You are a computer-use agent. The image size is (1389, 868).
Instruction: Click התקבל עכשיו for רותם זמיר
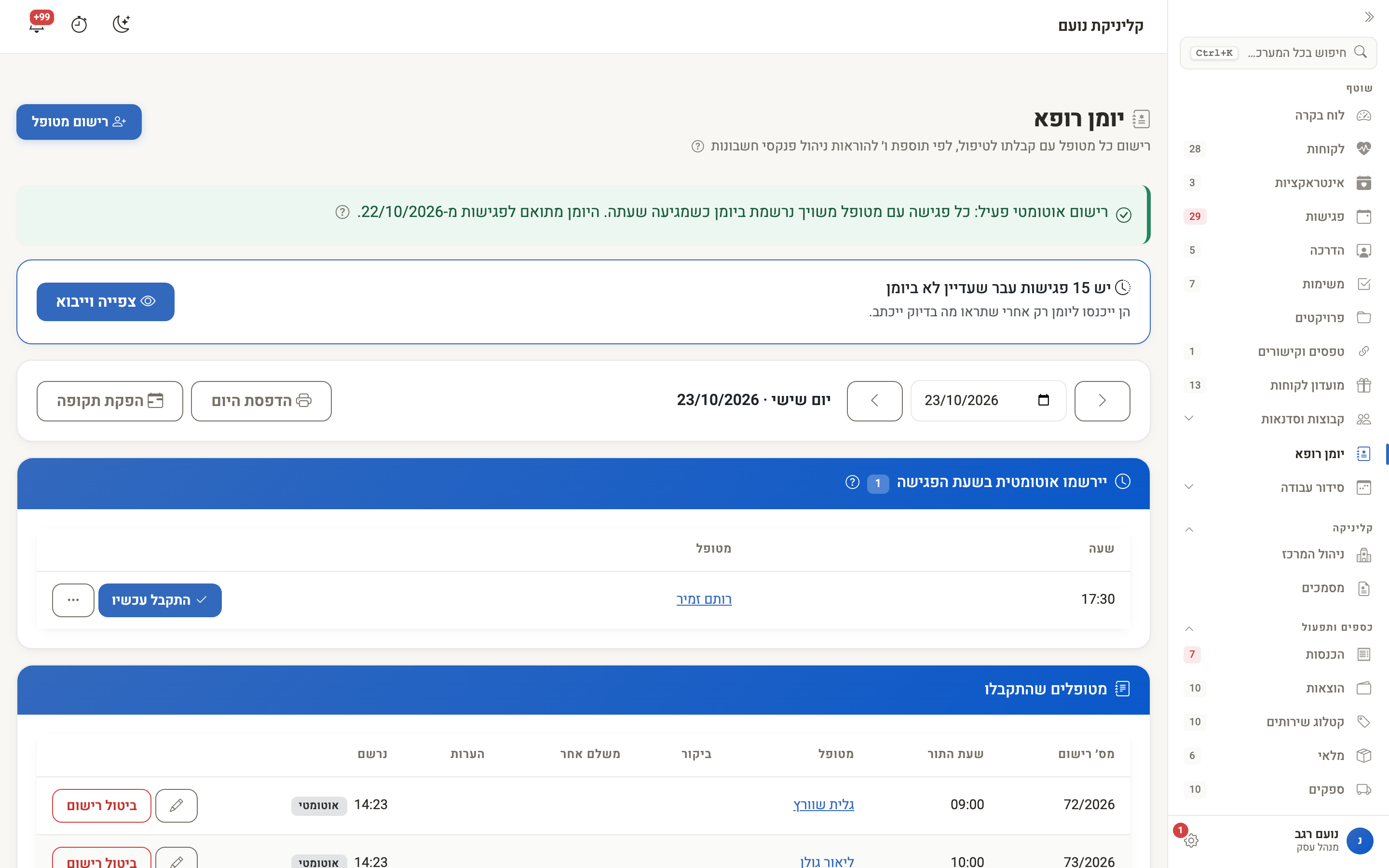160,600
